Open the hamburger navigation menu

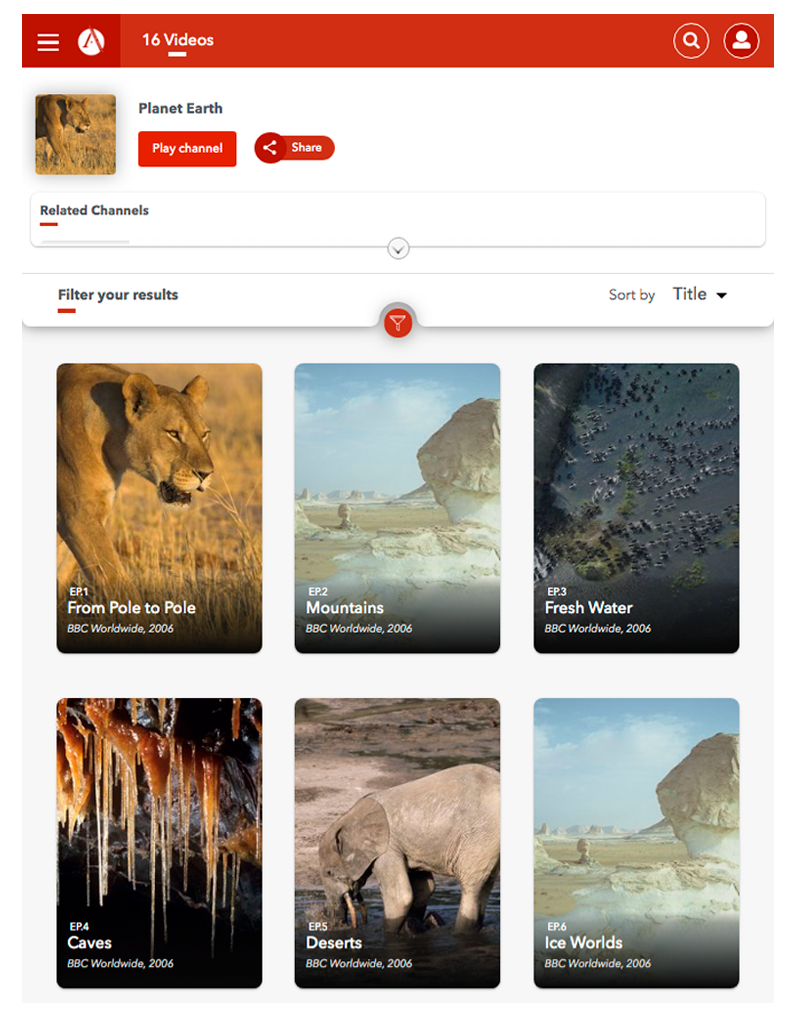click(48, 41)
